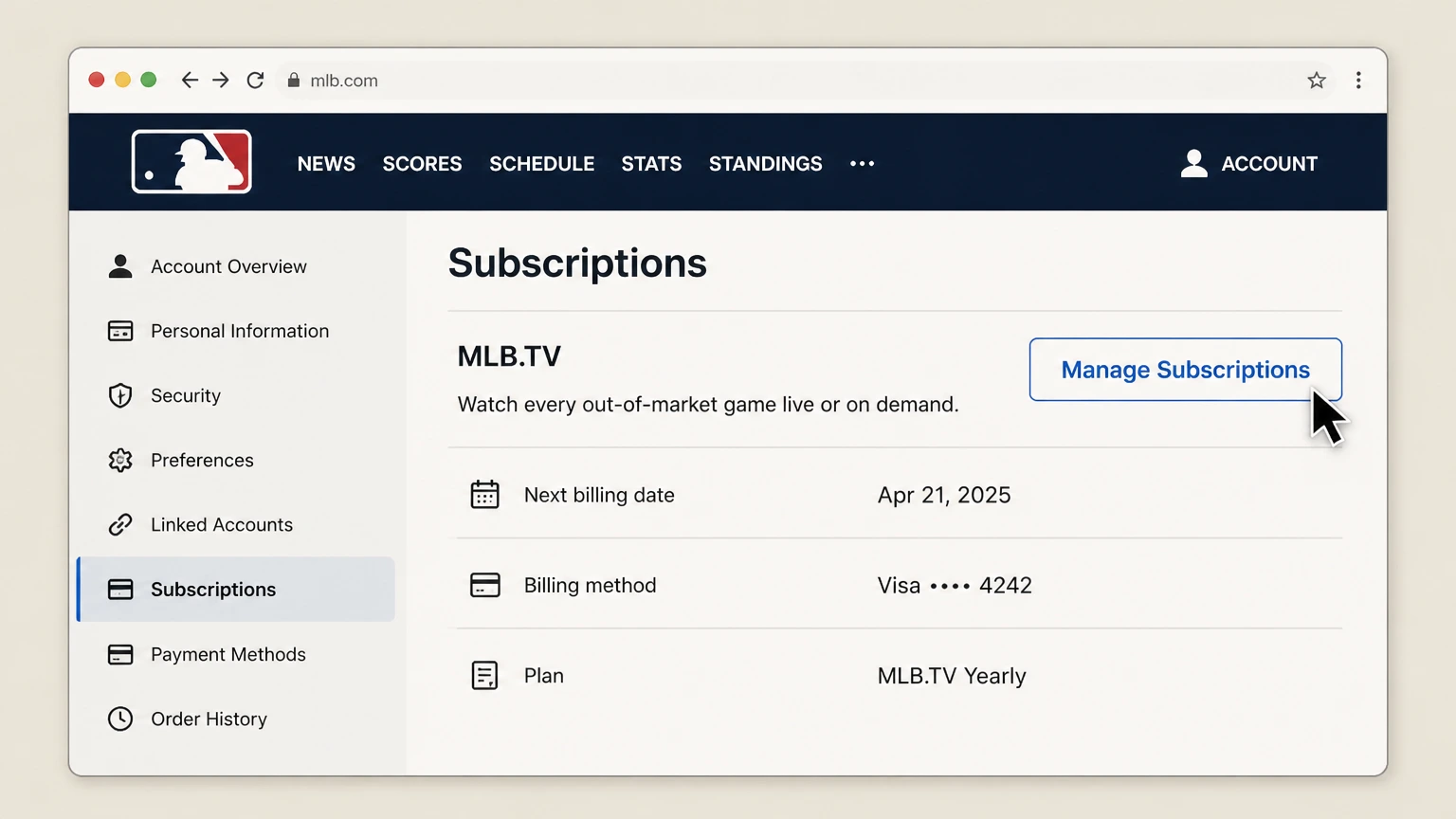
Task: Click the Subscriptions card icon in sidebar
Action: 120,590
